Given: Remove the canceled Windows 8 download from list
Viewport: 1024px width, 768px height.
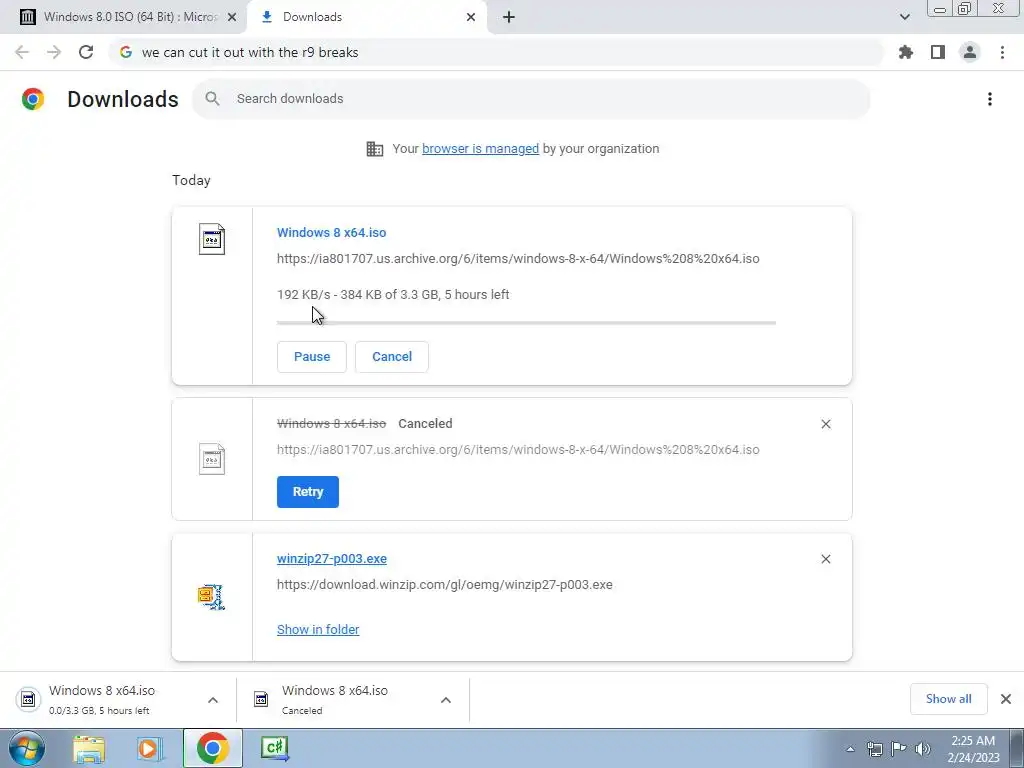Looking at the screenshot, I should pyautogui.click(x=826, y=424).
